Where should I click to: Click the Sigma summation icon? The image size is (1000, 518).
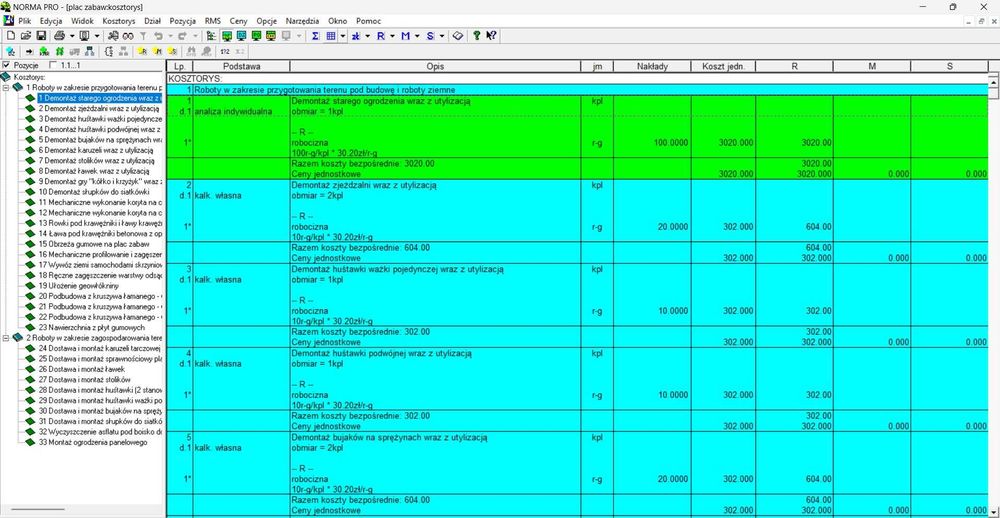click(x=315, y=36)
